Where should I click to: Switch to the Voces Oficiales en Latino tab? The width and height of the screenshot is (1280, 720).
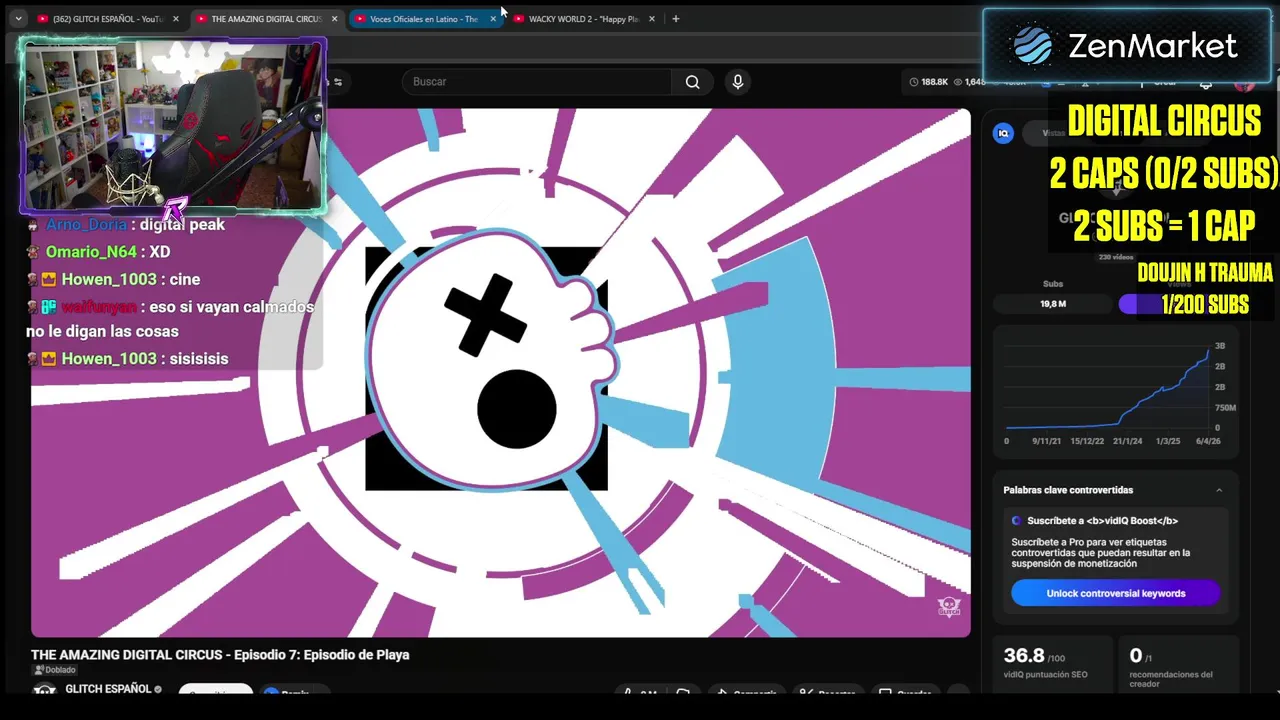pyautogui.click(x=424, y=19)
